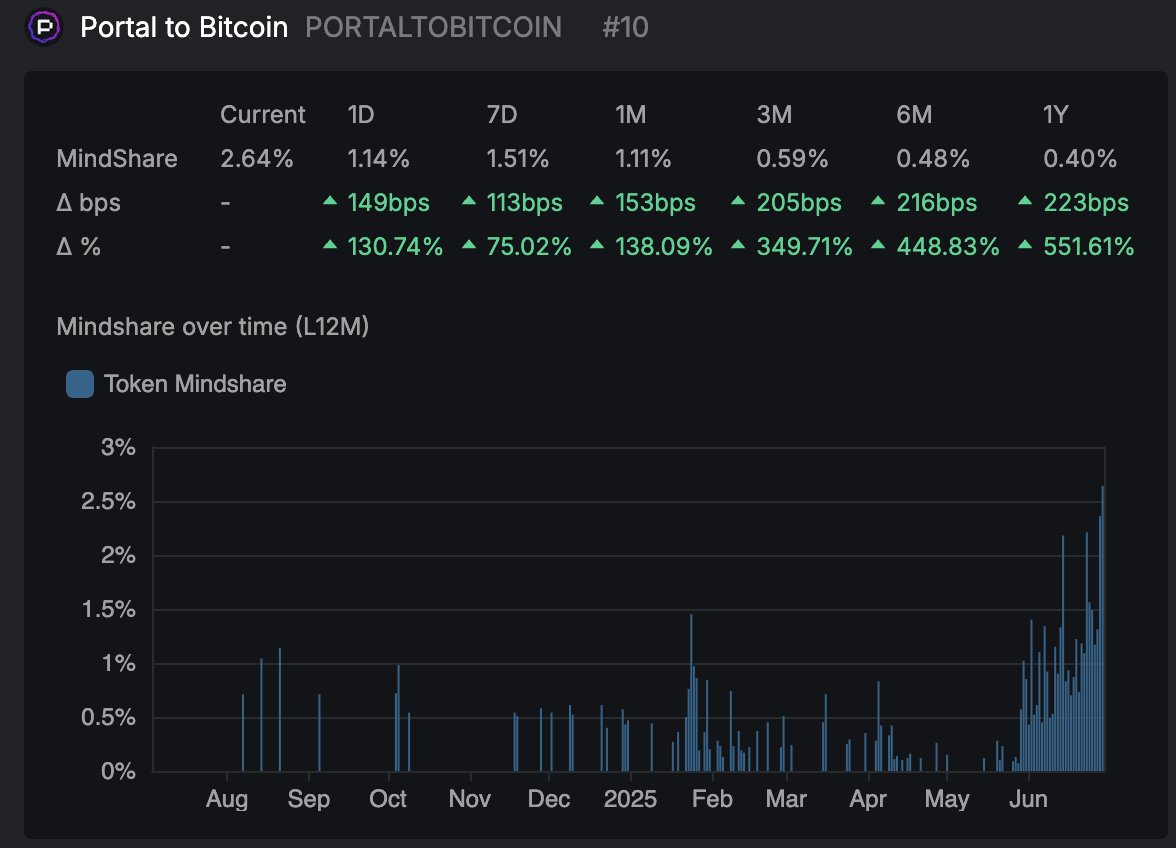
Task: Click the Apr x-axis label
Action: 868,799
